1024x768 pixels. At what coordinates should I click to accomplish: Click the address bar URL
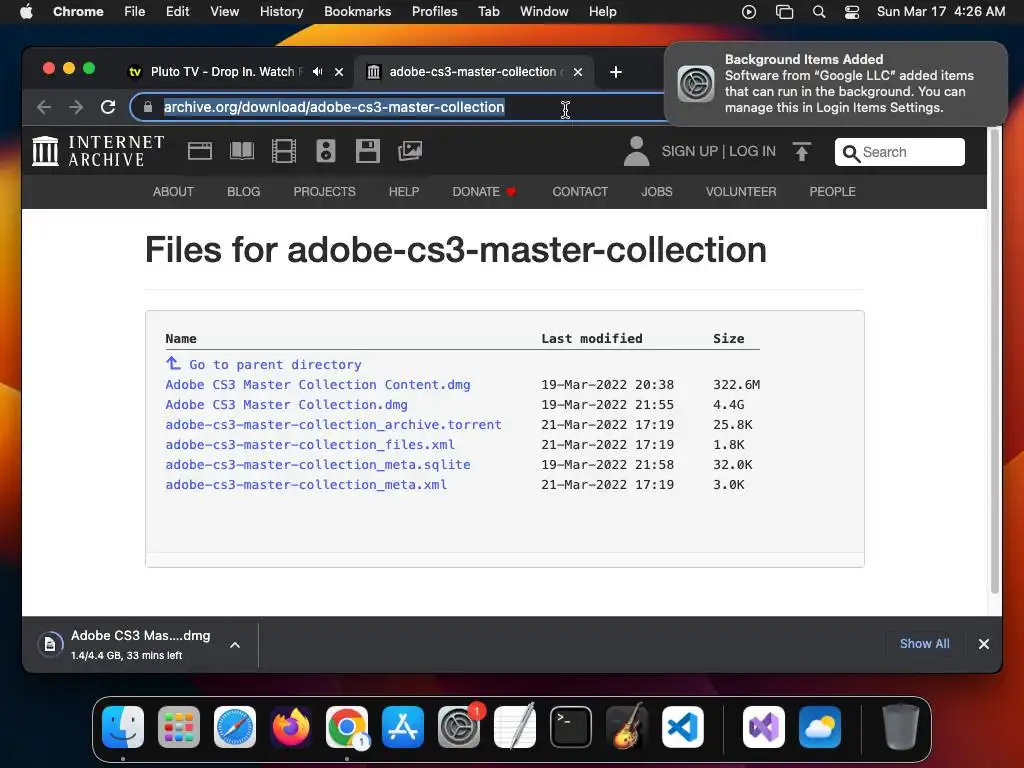(334, 107)
